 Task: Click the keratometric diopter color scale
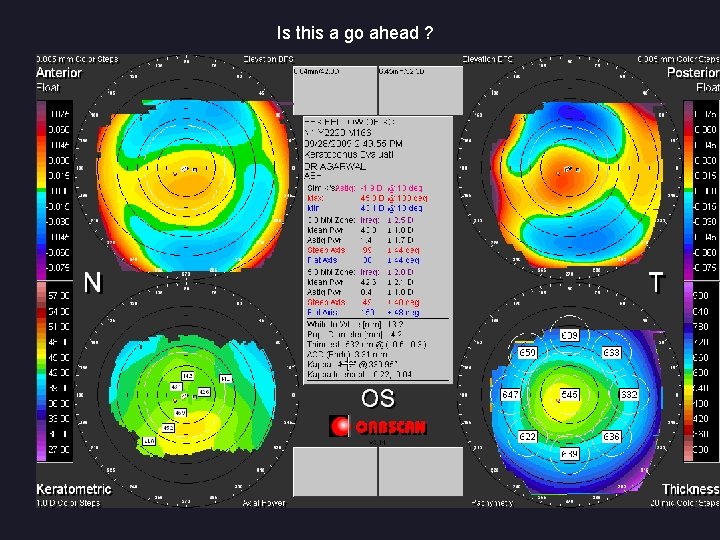point(54,372)
